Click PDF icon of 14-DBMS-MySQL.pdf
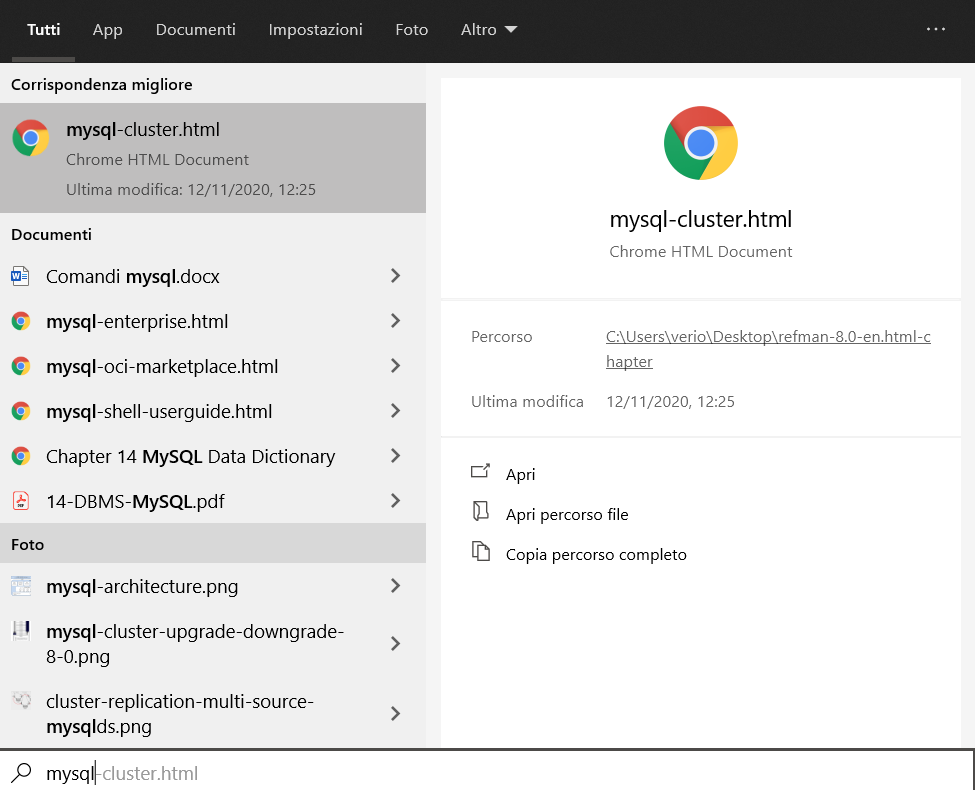The width and height of the screenshot is (976, 790). (21, 501)
